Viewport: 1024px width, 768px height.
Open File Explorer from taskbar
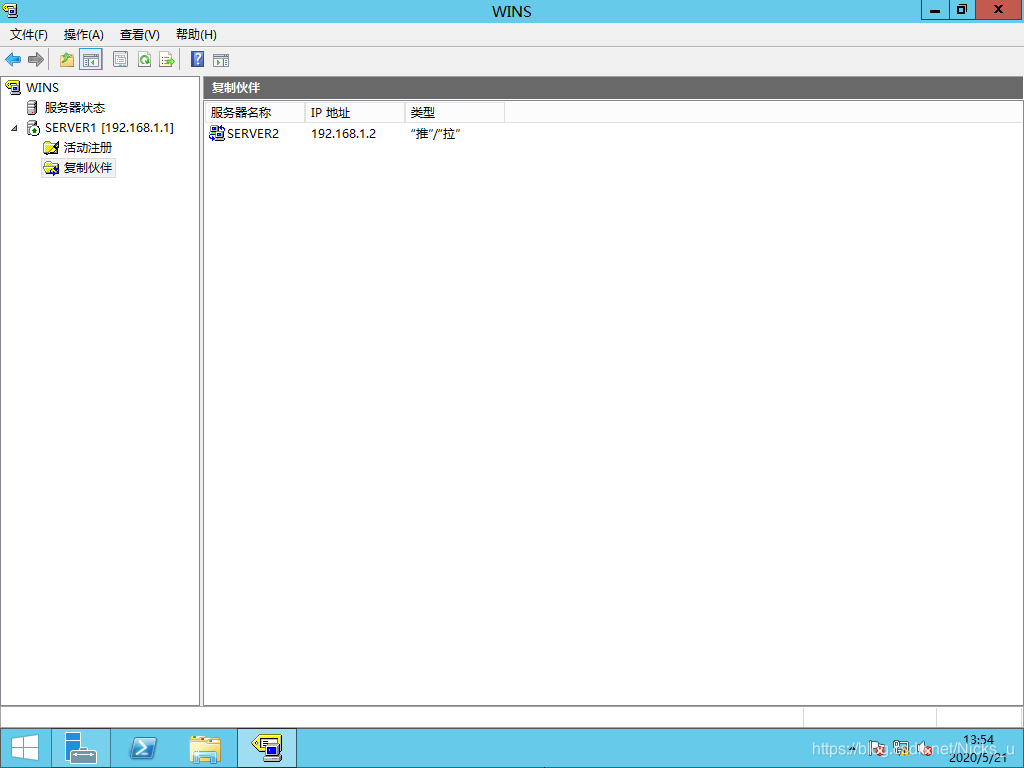click(204, 748)
